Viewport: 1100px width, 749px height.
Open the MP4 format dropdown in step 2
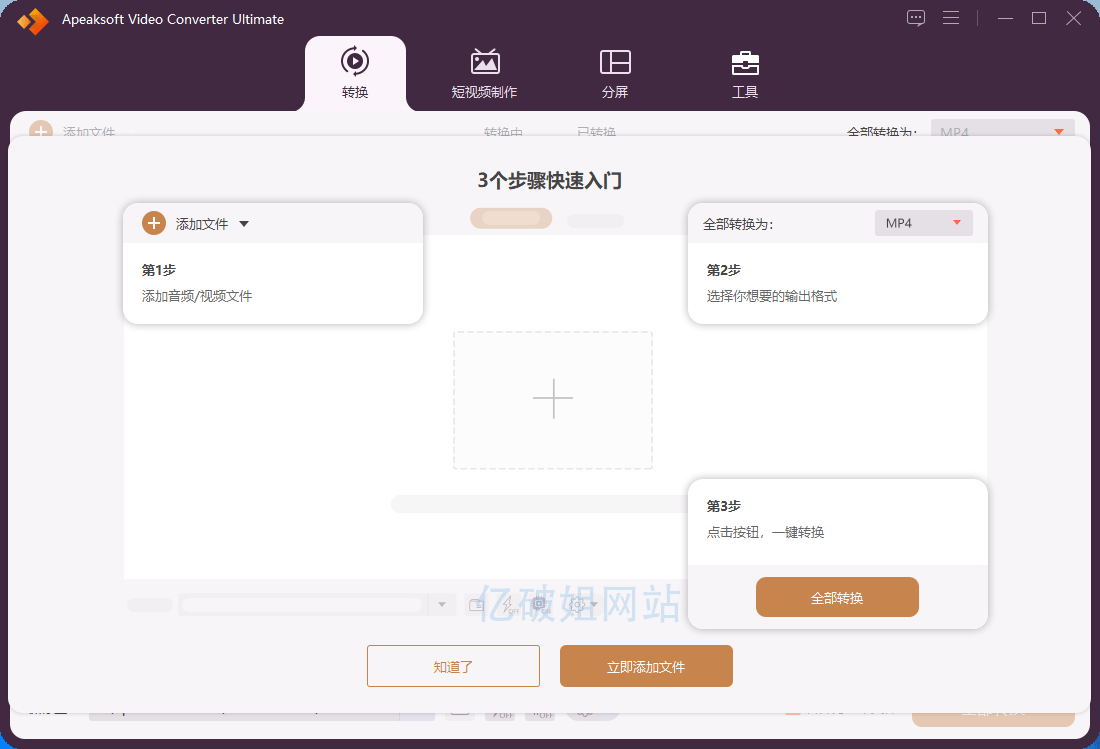[x=923, y=223]
